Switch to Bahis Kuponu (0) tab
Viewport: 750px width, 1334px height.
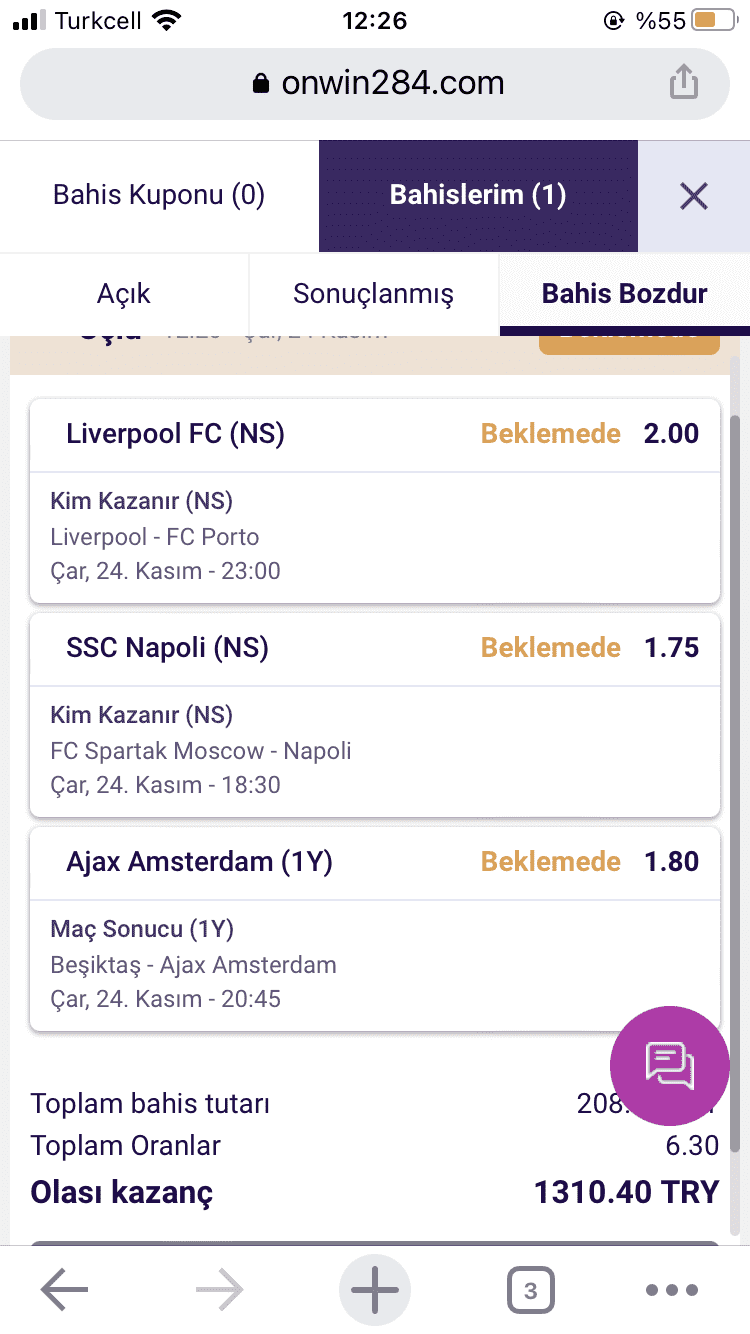[x=159, y=195]
